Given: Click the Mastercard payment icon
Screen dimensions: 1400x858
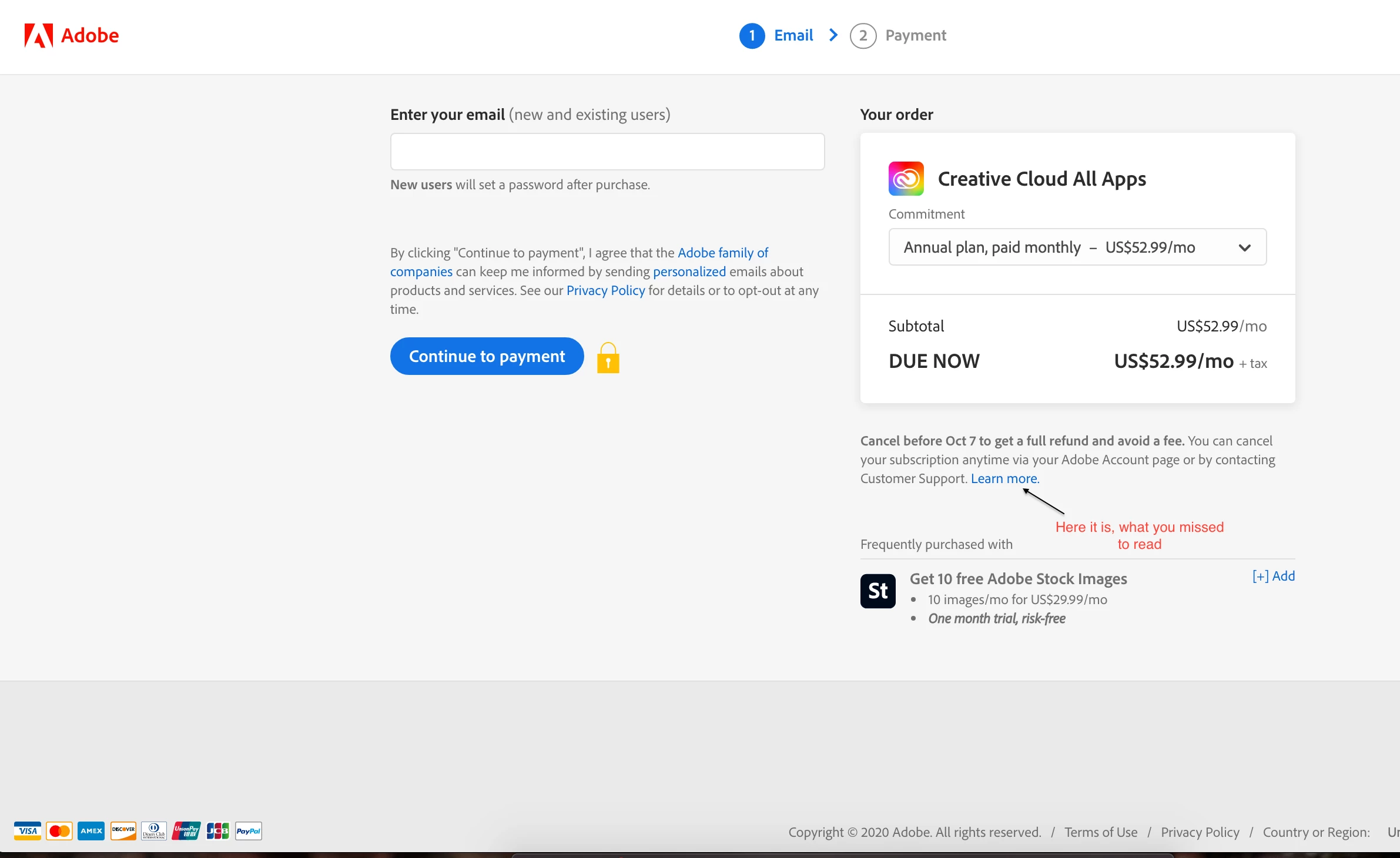Looking at the screenshot, I should [x=59, y=831].
